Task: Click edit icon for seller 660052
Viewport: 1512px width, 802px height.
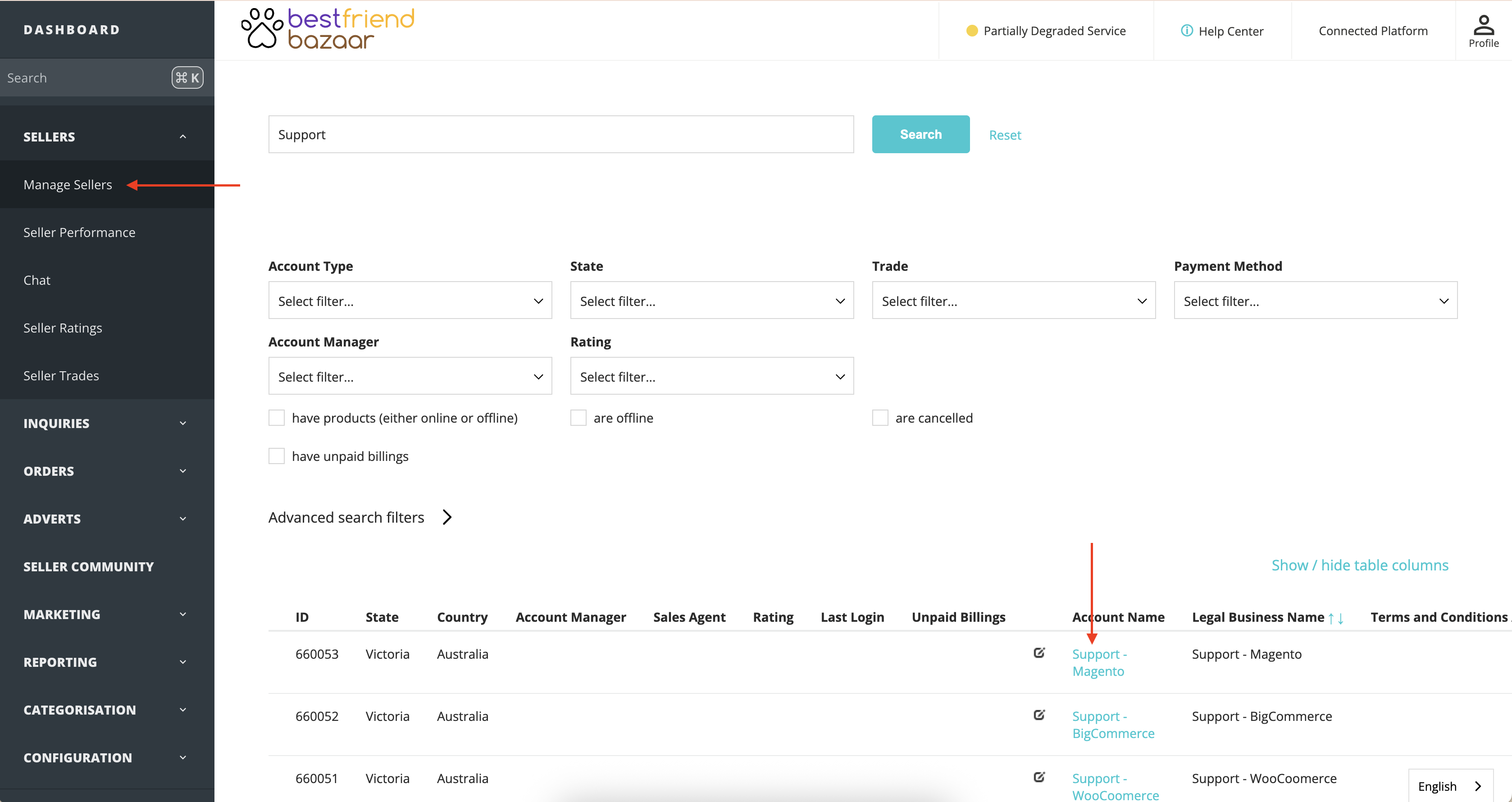Action: tap(1039, 715)
